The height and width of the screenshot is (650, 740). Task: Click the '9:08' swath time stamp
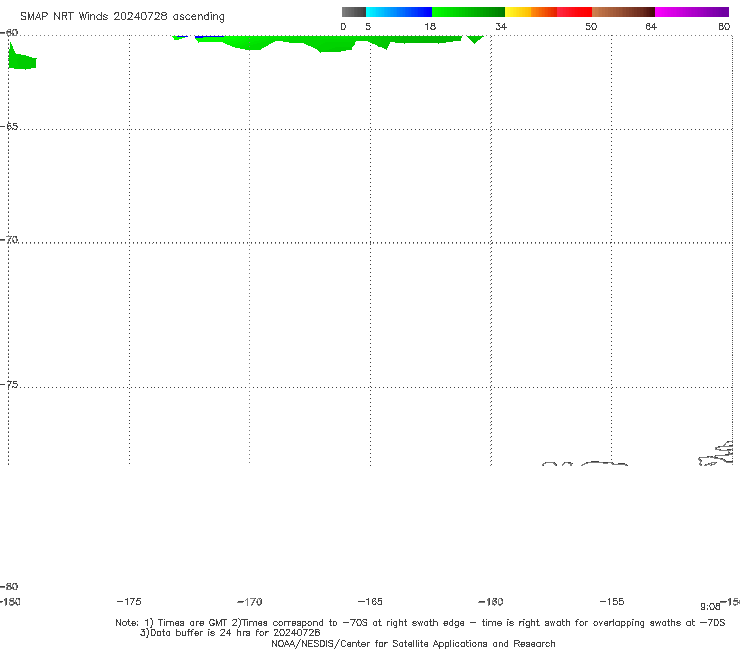710,607
